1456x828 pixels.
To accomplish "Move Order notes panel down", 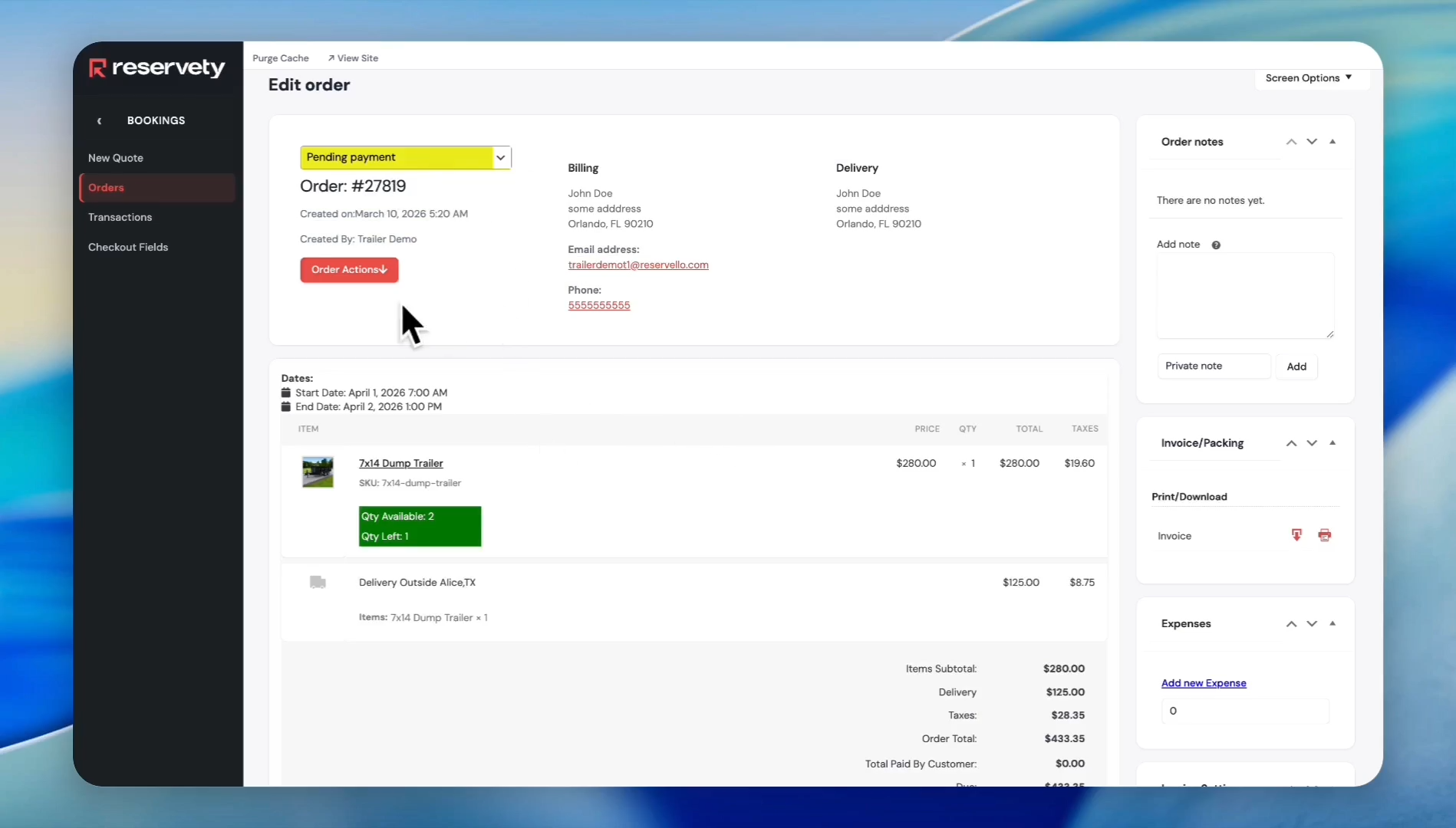I will (x=1312, y=142).
